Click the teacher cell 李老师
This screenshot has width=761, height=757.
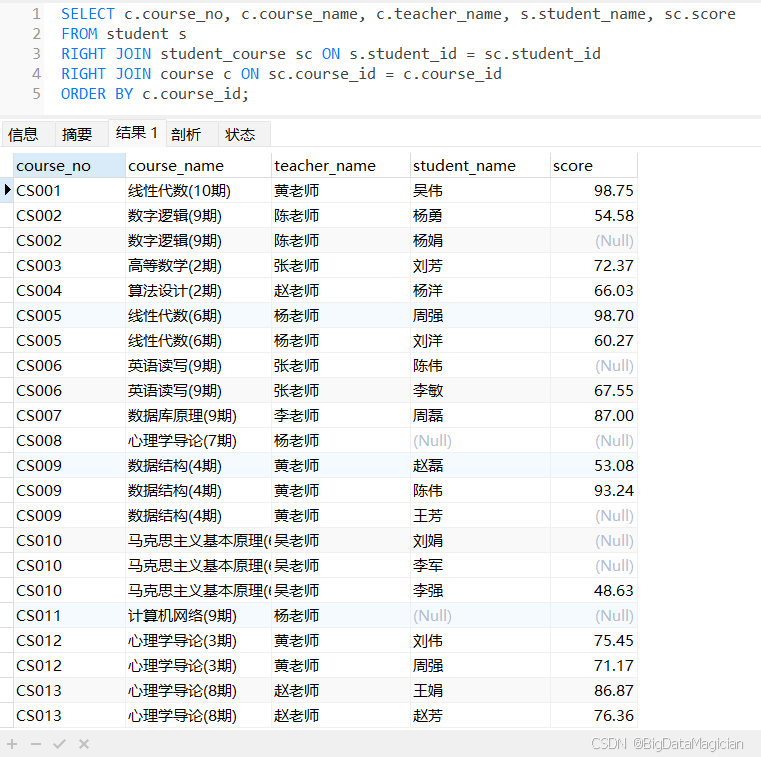pos(341,415)
